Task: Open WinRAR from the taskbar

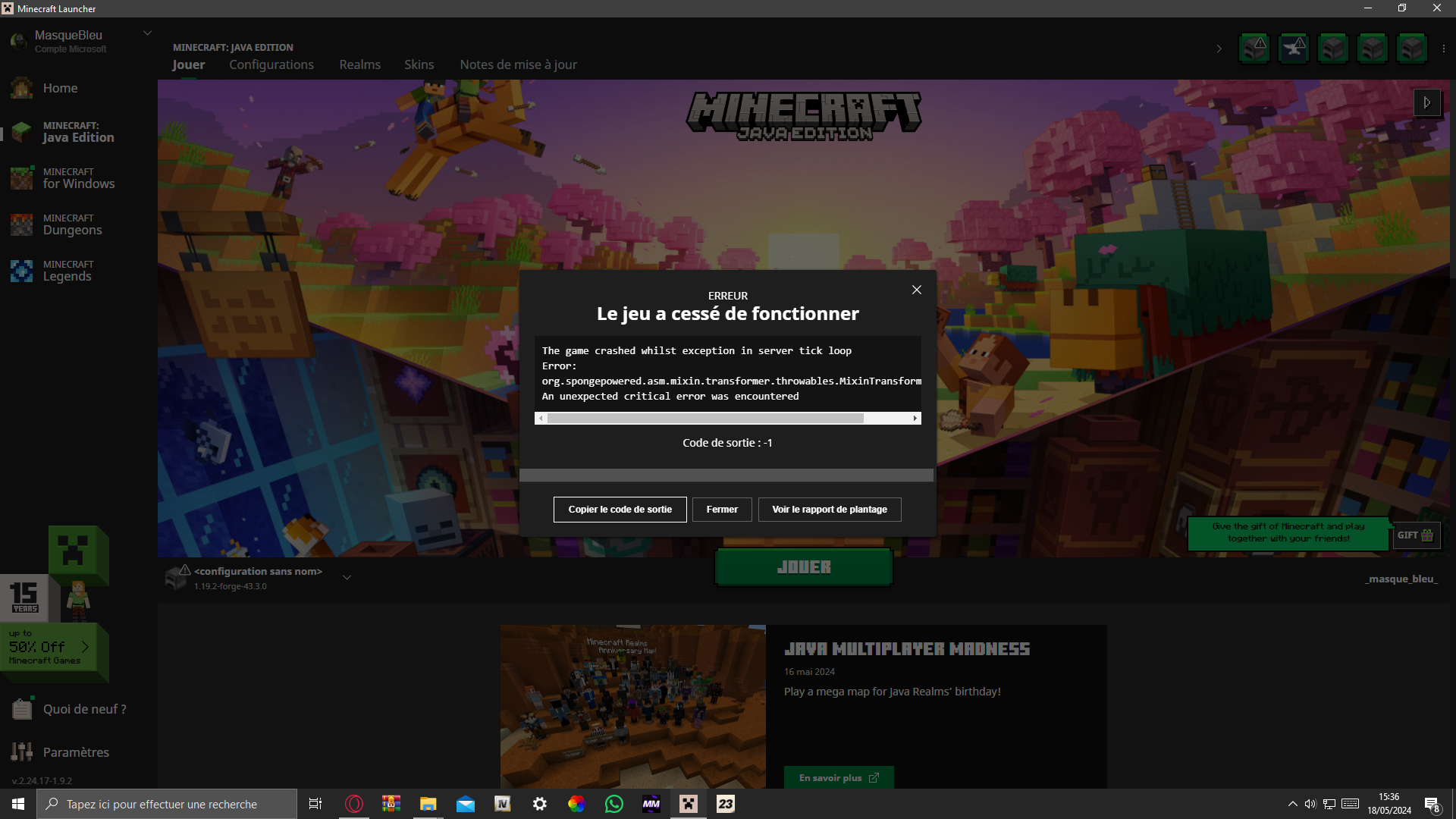Action: coord(391,804)
